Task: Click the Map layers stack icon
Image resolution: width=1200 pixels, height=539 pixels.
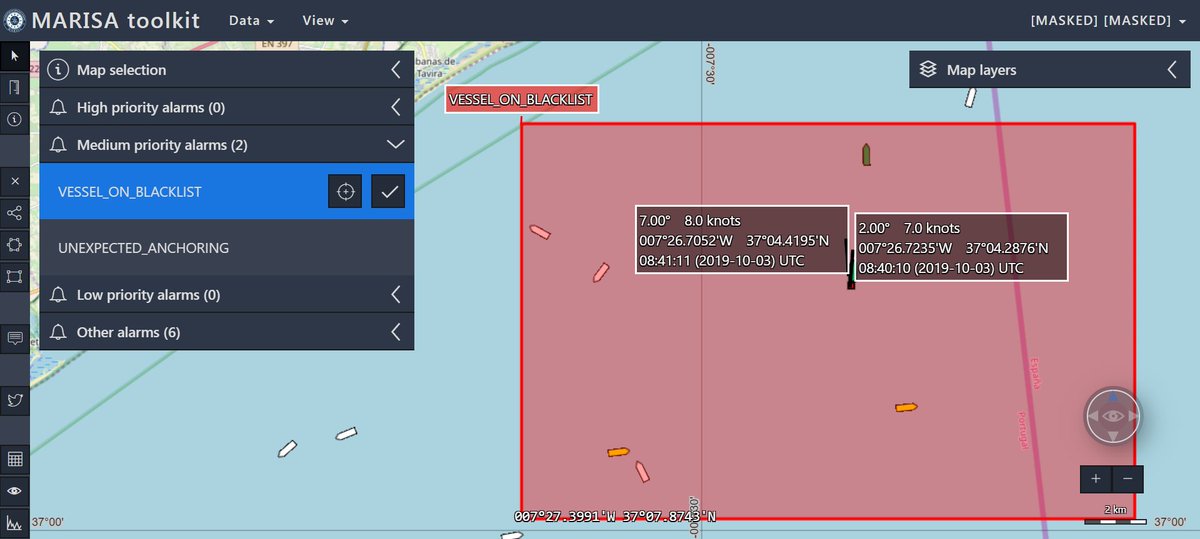Action: click(x=928, y=70)
